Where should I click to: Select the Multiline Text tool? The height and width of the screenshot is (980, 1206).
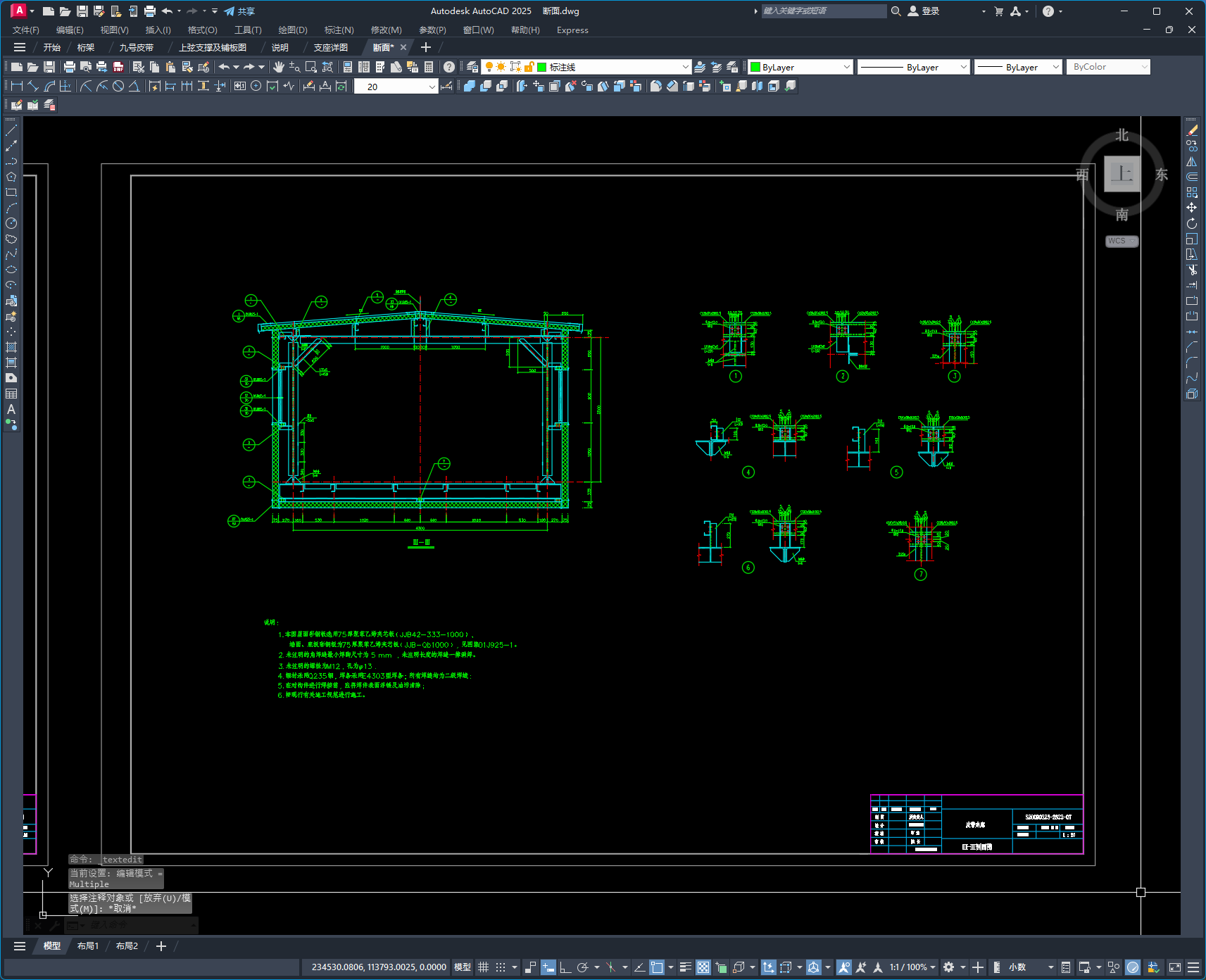11,409
